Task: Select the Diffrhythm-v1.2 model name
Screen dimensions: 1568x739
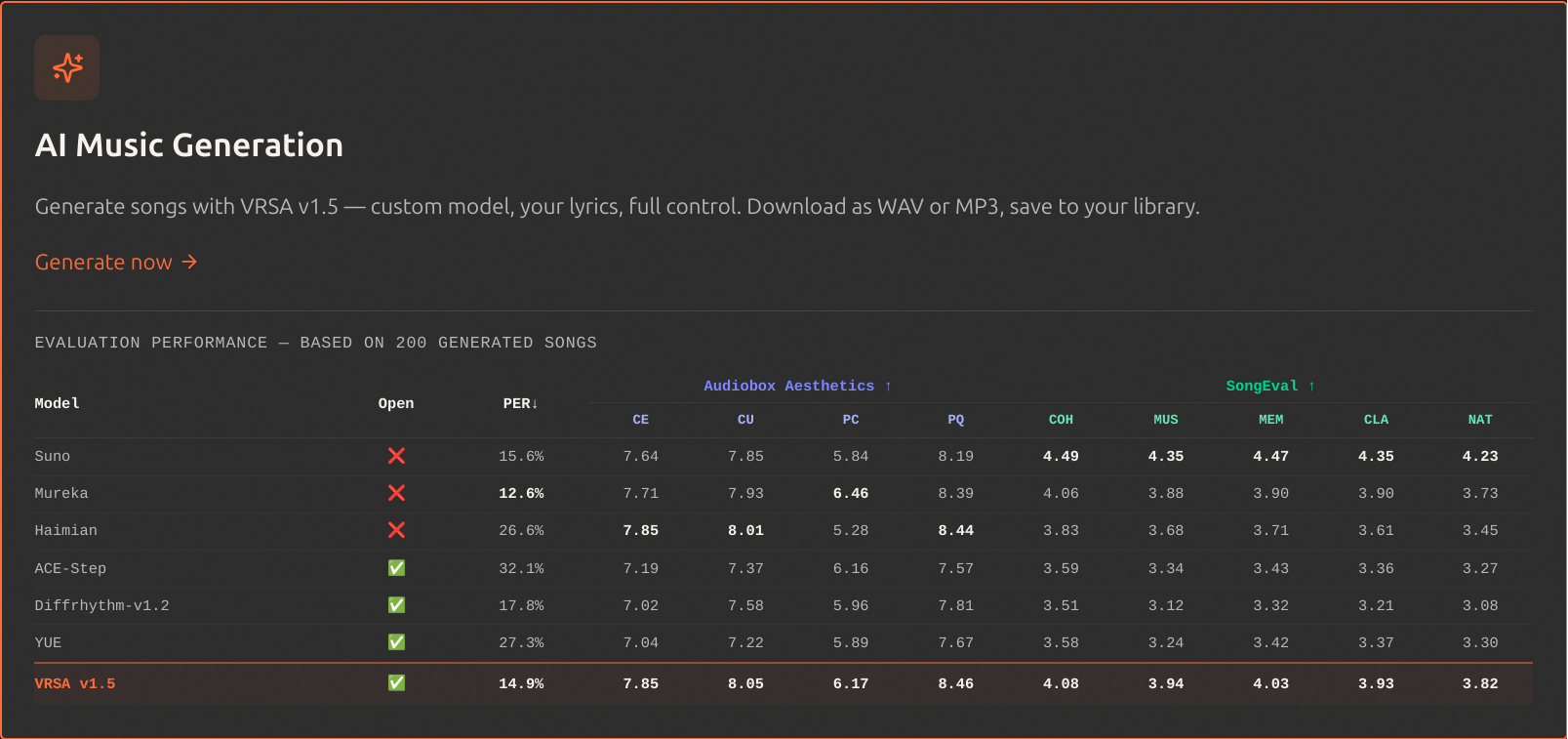Action: pyautogui.click(x=102, y=605)
